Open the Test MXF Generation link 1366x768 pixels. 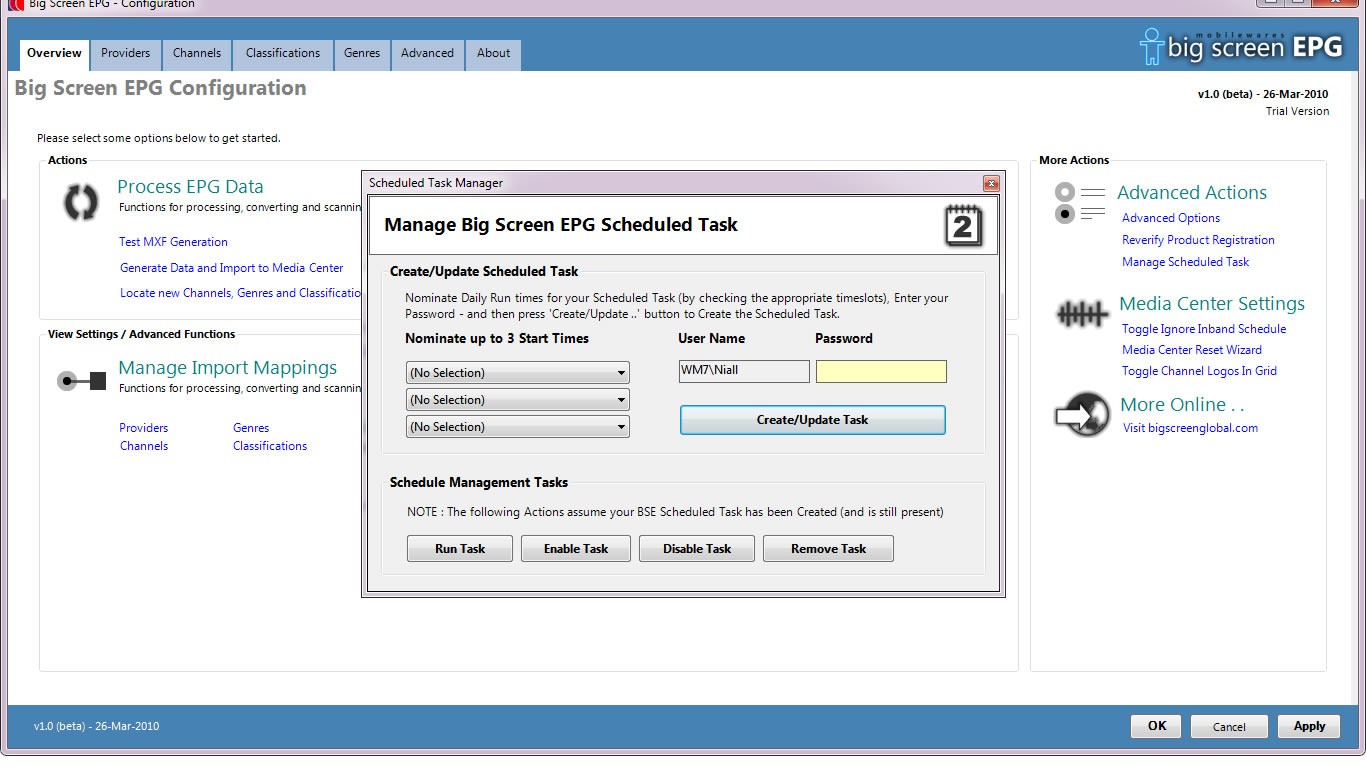pyautogui.click(x=174, y=242)
